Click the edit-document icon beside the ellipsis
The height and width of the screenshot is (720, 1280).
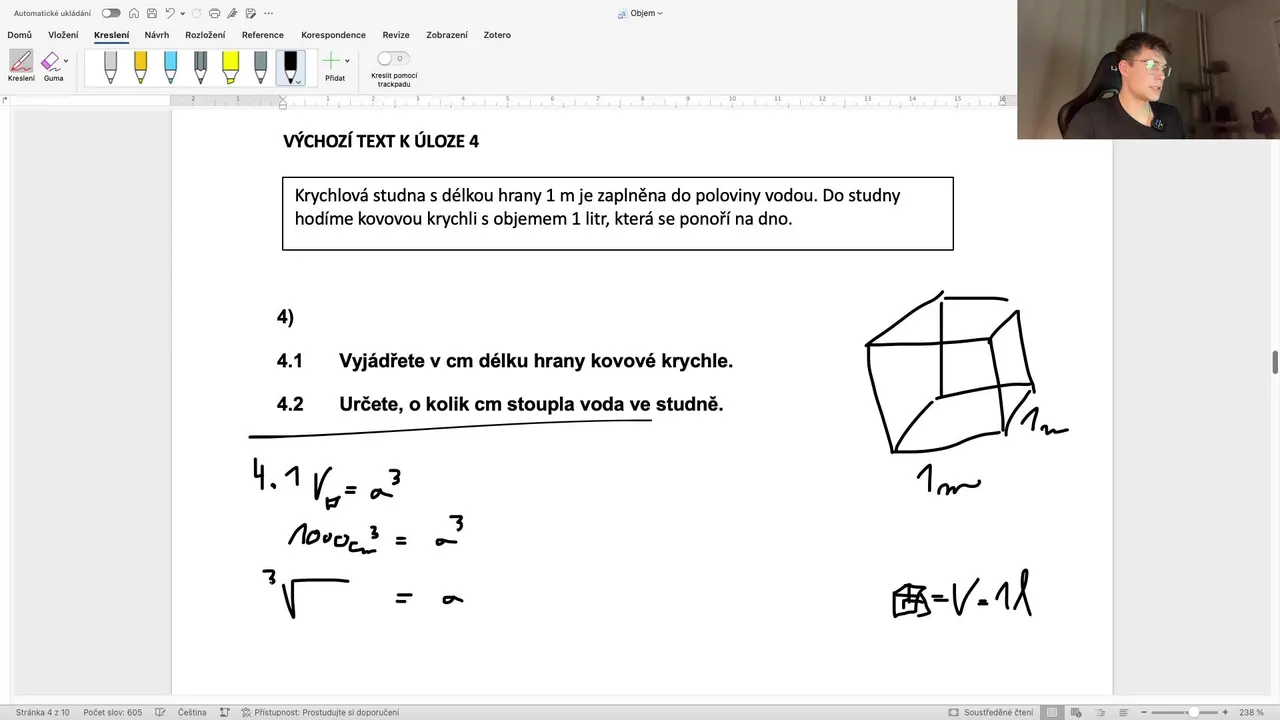point(250,13)
